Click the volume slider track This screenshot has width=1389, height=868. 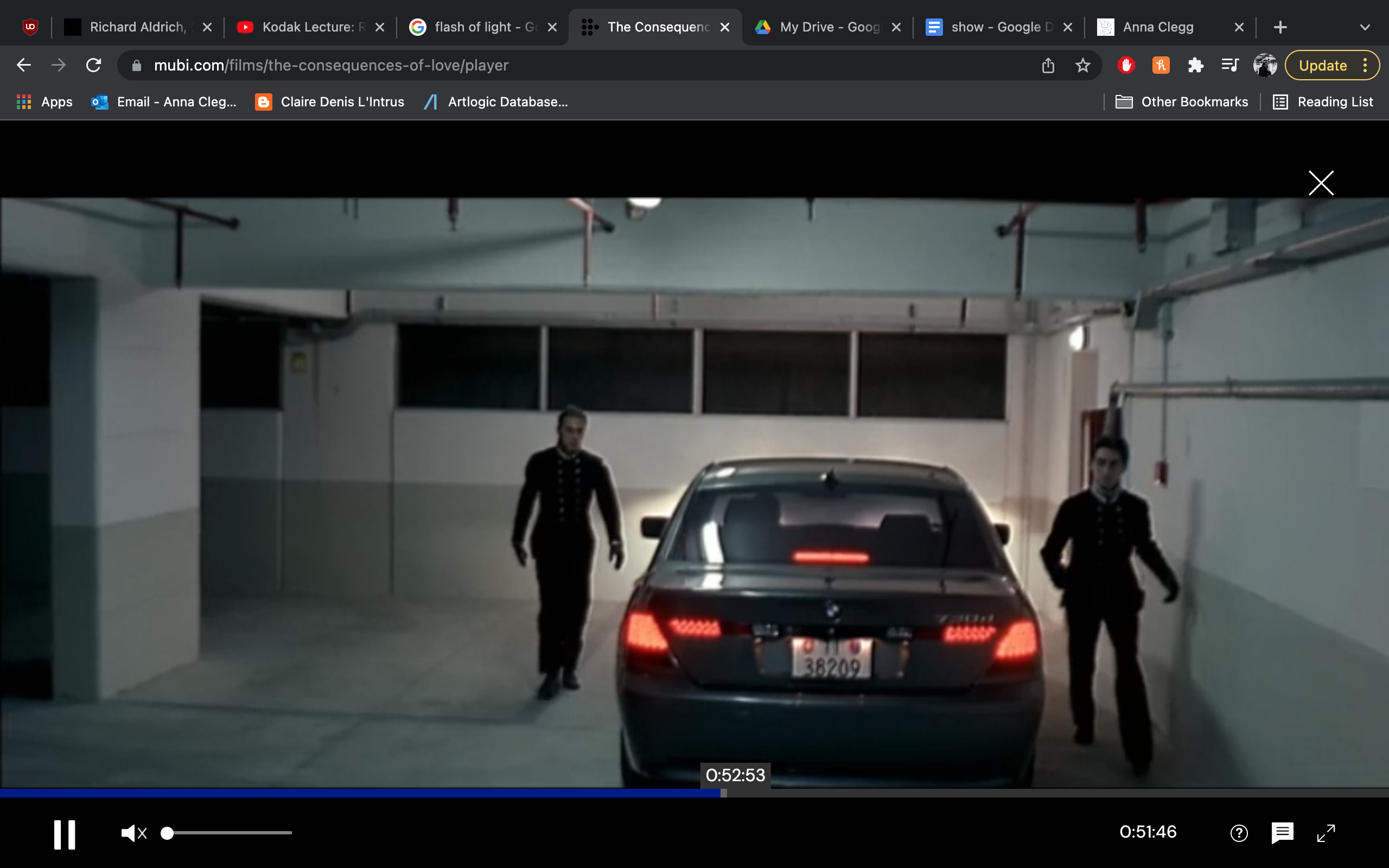click(x=230, y=832)
